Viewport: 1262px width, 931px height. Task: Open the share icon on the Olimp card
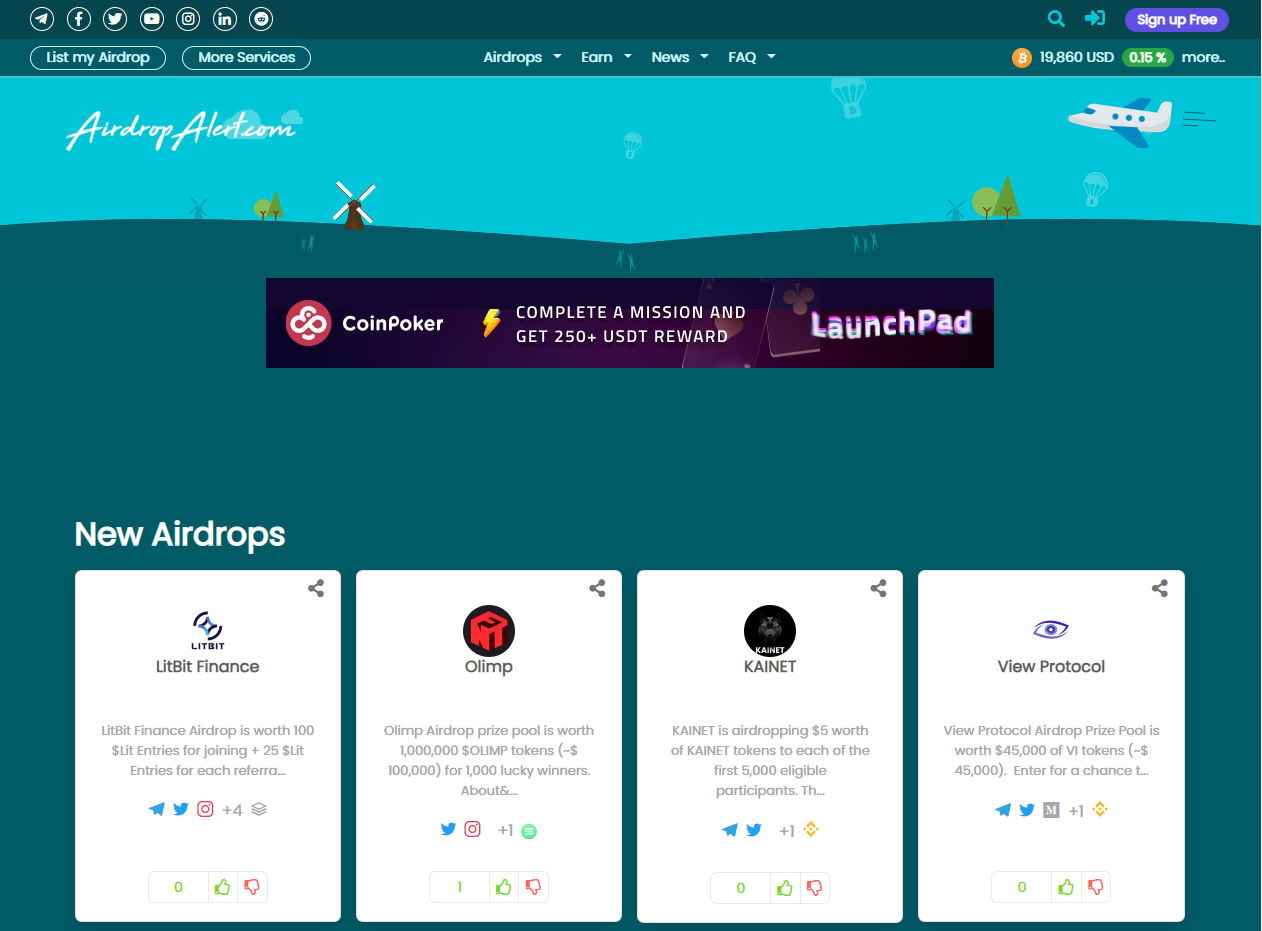click(x=597, y=589)
